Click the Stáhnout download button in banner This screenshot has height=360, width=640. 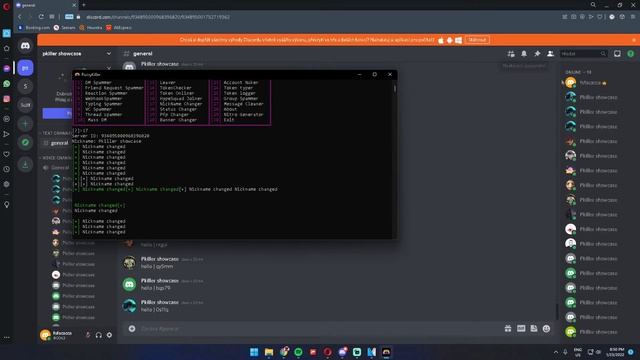(x=477, y=40)
